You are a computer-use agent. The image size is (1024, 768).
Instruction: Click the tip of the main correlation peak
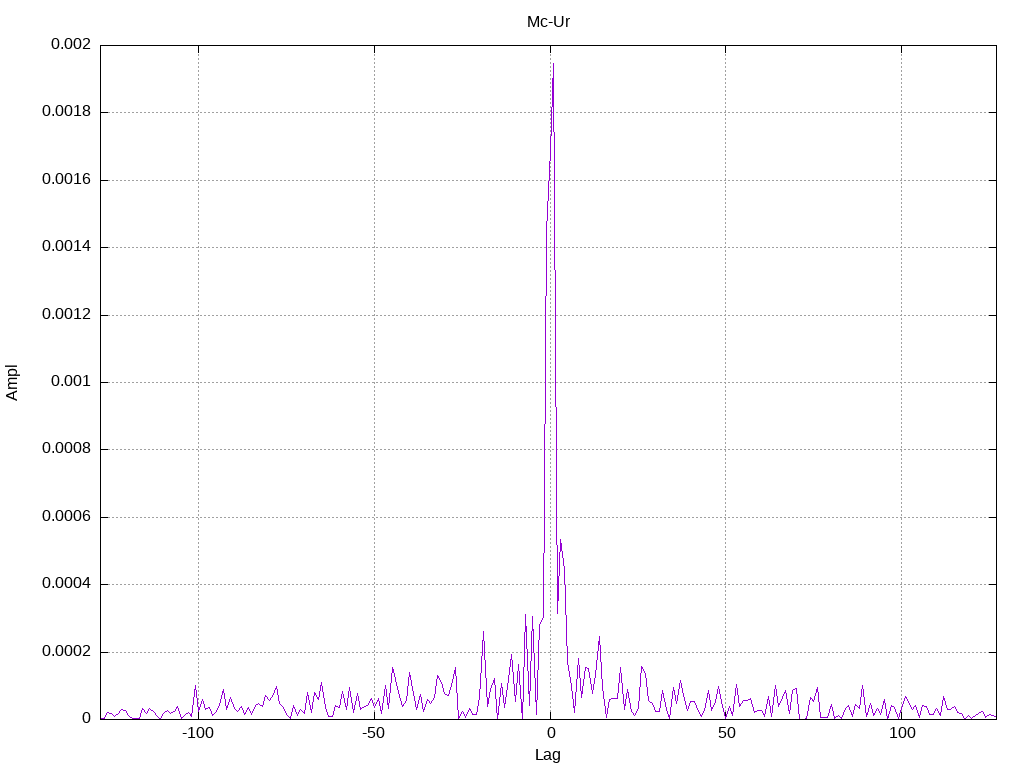coord(553,63)
